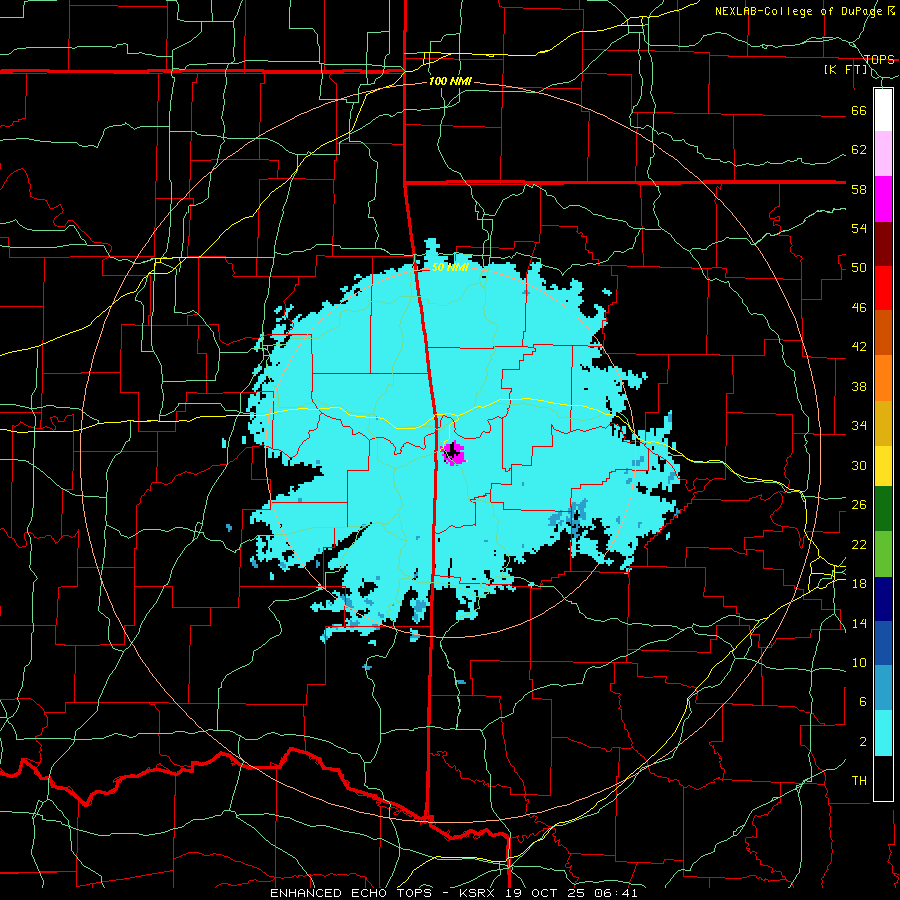Click the legend value 66
This screenshot has width=900, height=900.
(859, 110)
